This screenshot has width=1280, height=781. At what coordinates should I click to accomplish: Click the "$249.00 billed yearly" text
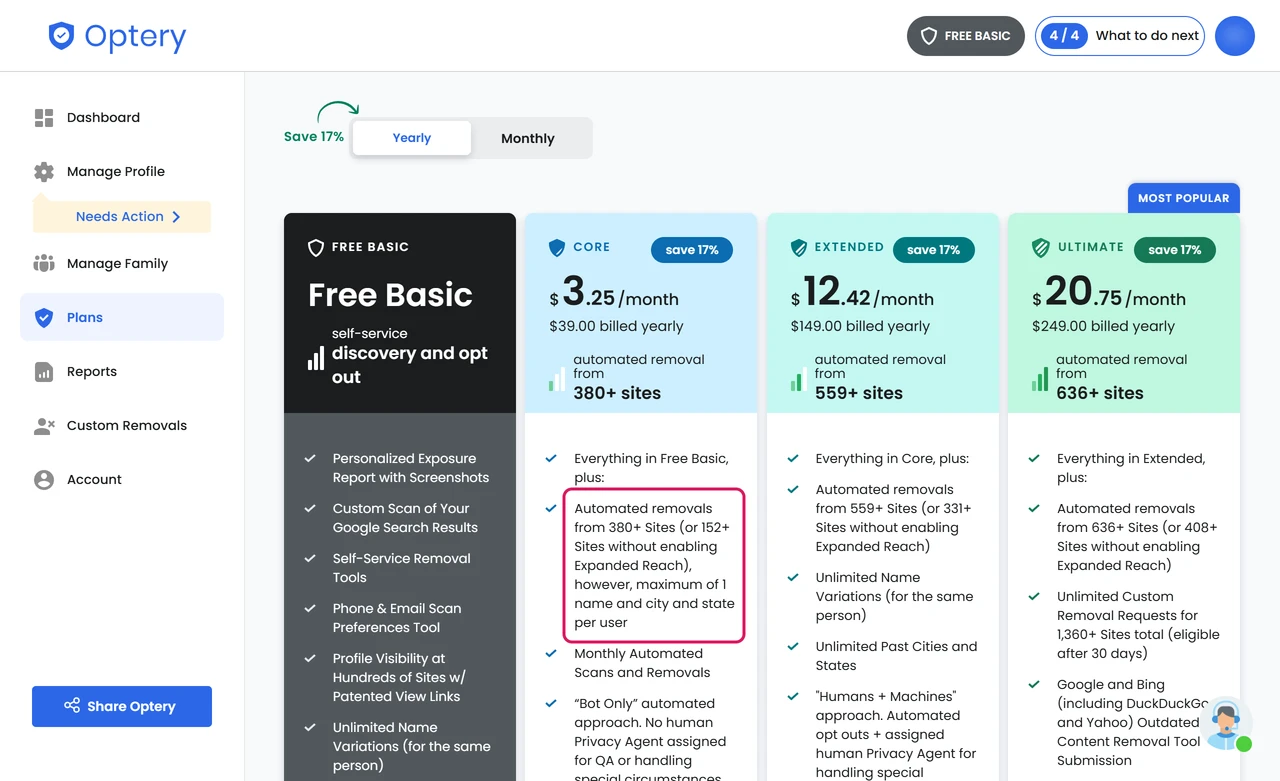[1102, 326]
